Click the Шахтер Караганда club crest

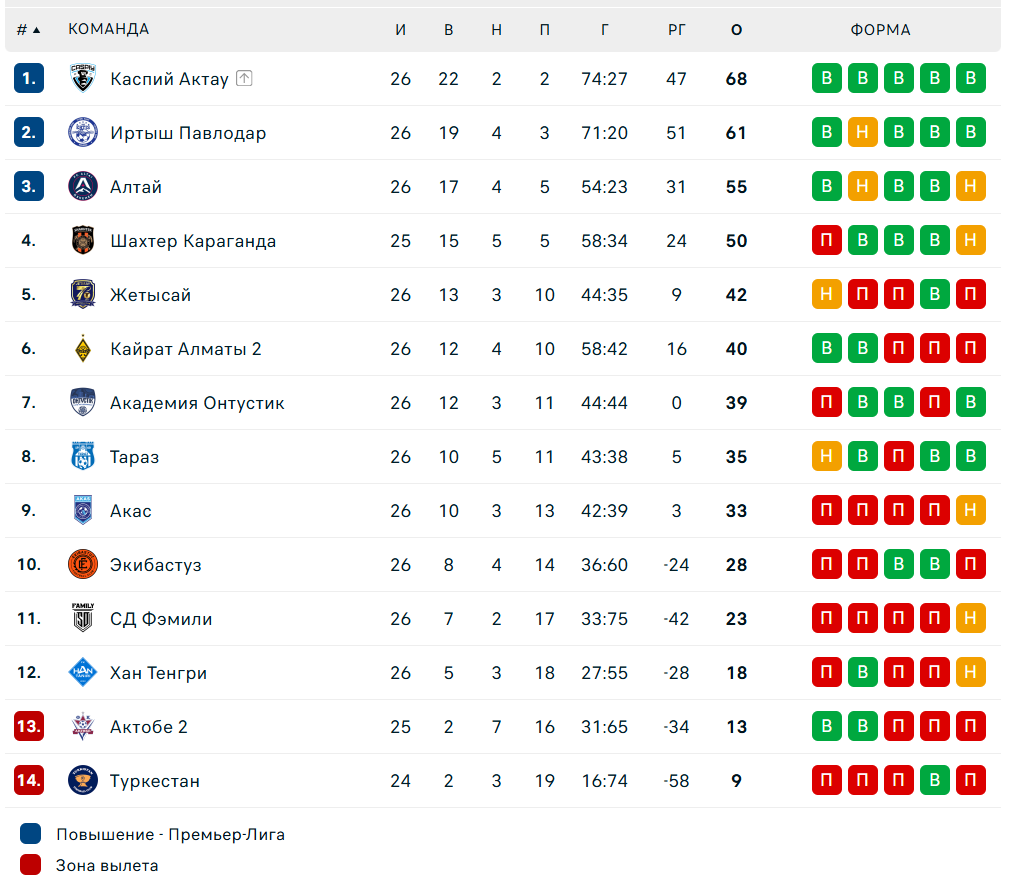point(83,240)
